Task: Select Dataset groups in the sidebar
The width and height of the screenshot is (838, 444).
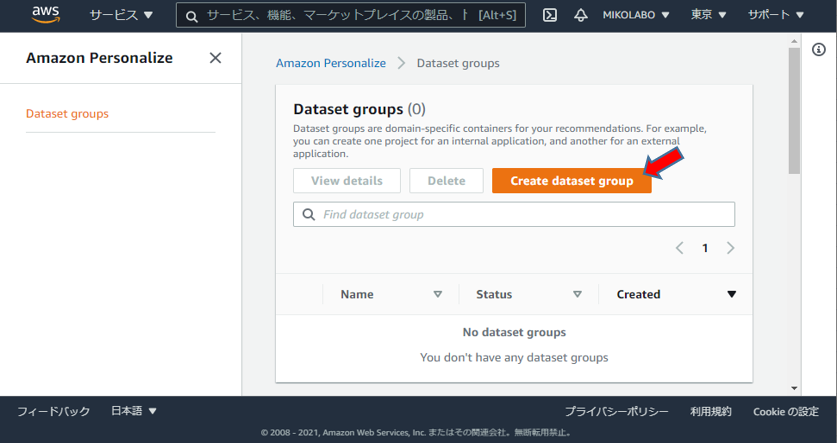Action: pos(67,114)
